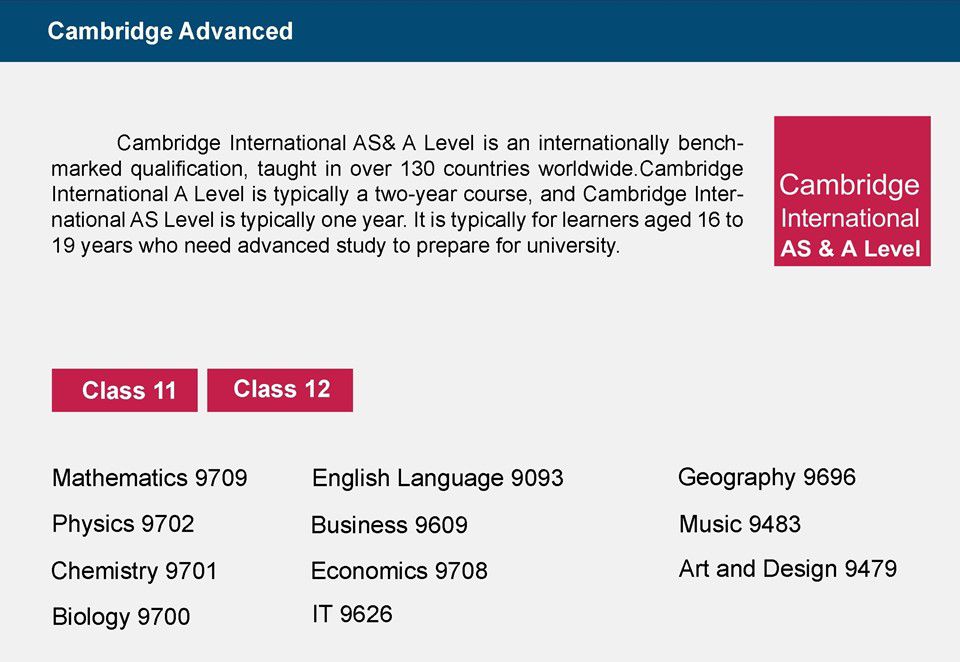Click the AS & A Level description paragraph
960x662 pixels.
coord(397,194)
